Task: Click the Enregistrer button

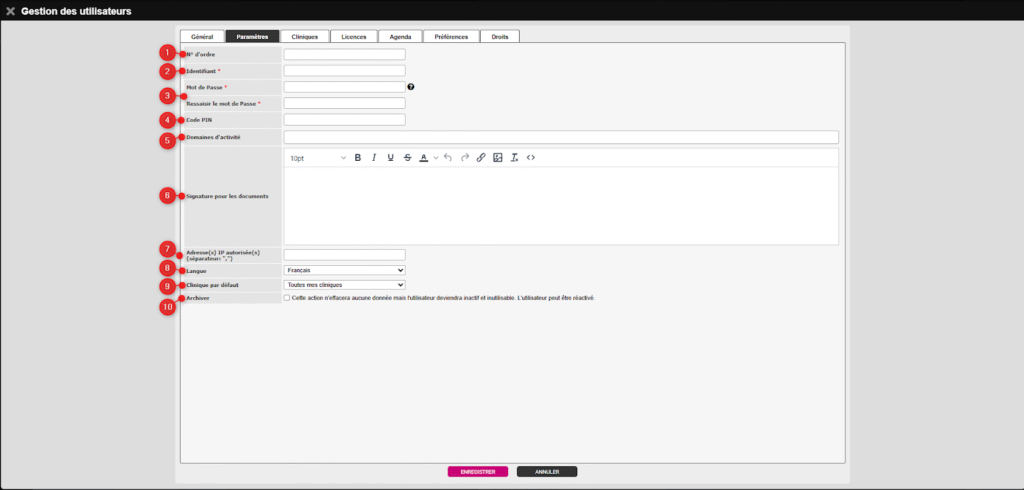Action: click(x=478, y=471)
